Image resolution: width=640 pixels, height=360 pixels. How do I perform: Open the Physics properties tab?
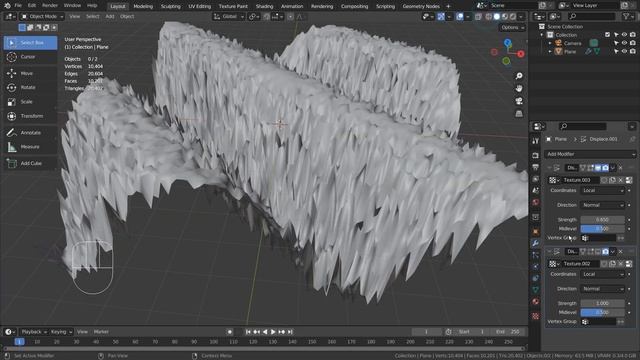[x=536, y=267]
